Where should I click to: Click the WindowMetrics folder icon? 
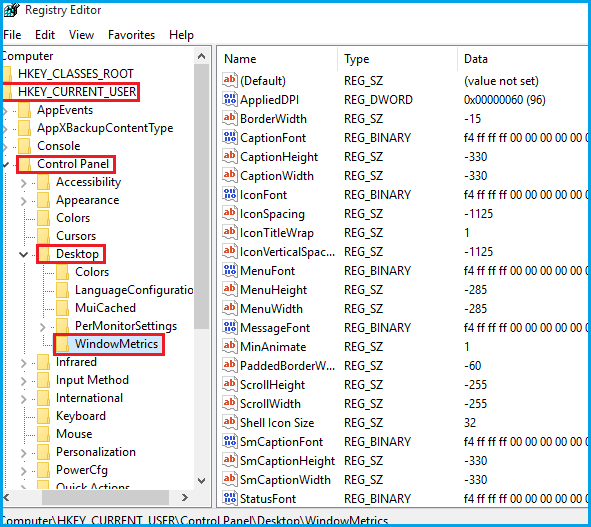63,344
